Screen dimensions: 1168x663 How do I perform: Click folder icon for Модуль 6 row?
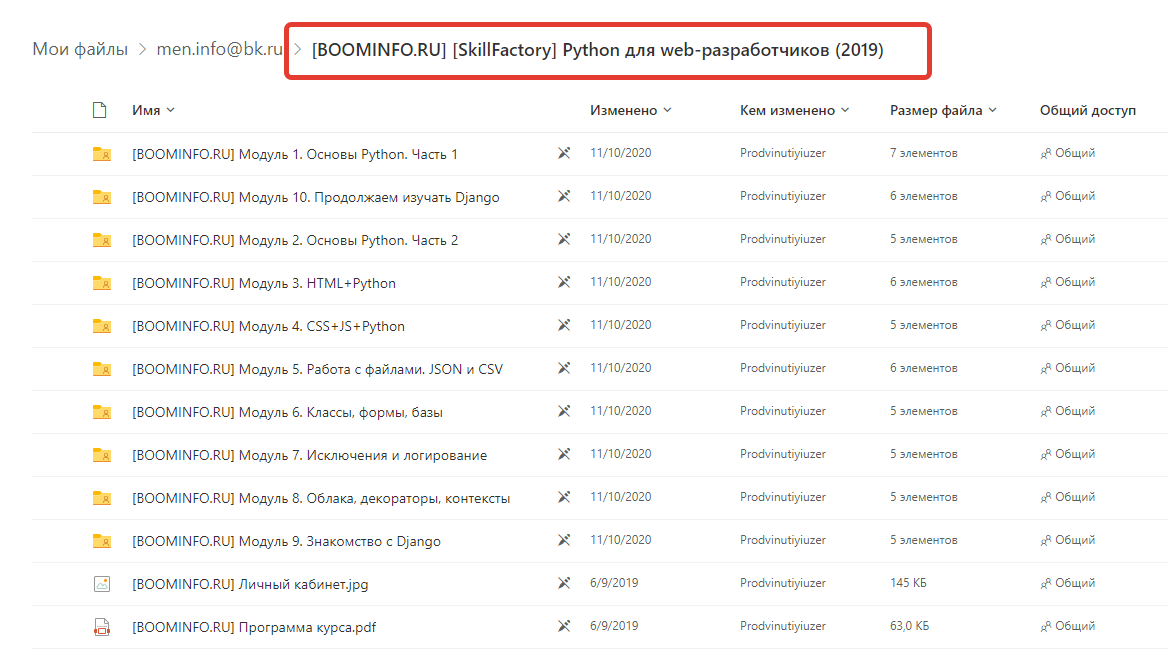pyautogui.click(x=101, y=412)
